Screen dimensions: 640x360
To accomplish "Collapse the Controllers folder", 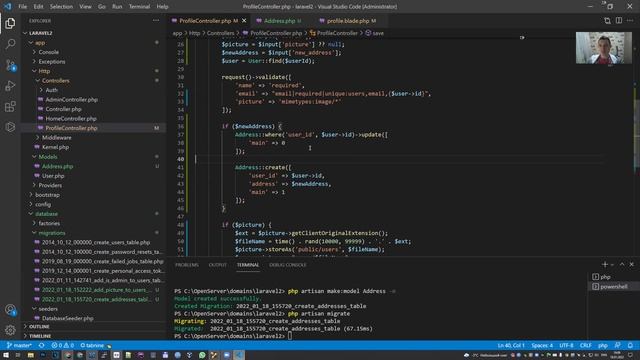I will (x=56, y=80).
